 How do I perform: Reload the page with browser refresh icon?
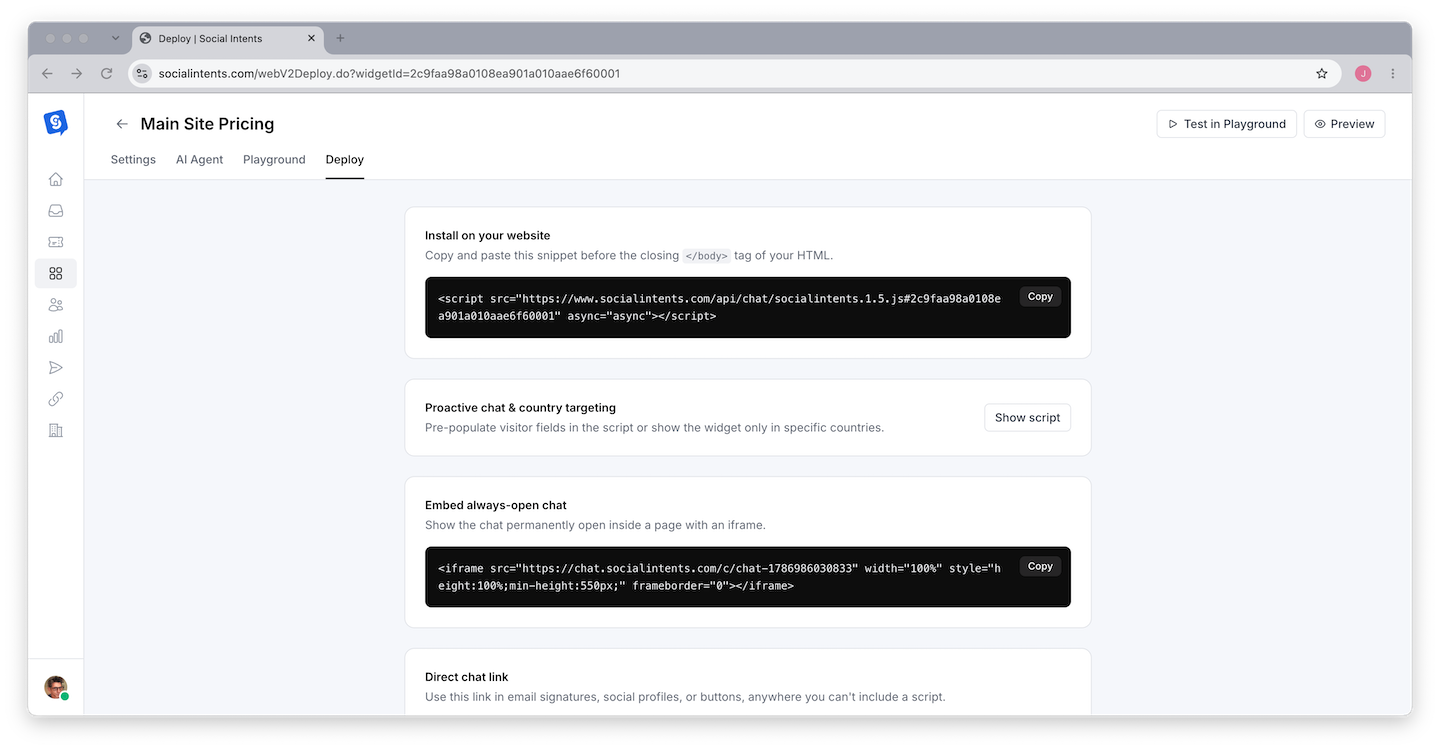pos(107,73)
